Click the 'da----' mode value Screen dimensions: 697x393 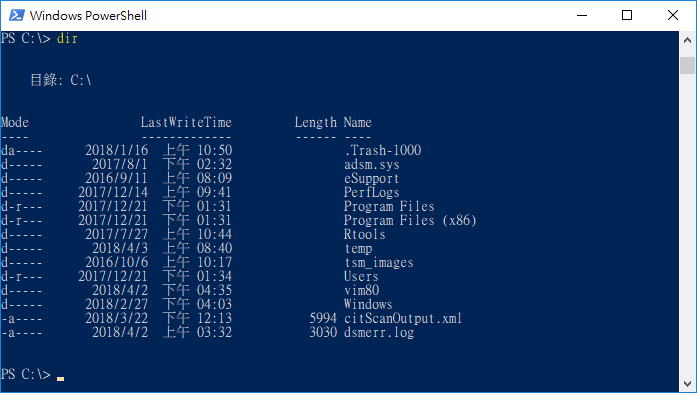click(21, 150)
